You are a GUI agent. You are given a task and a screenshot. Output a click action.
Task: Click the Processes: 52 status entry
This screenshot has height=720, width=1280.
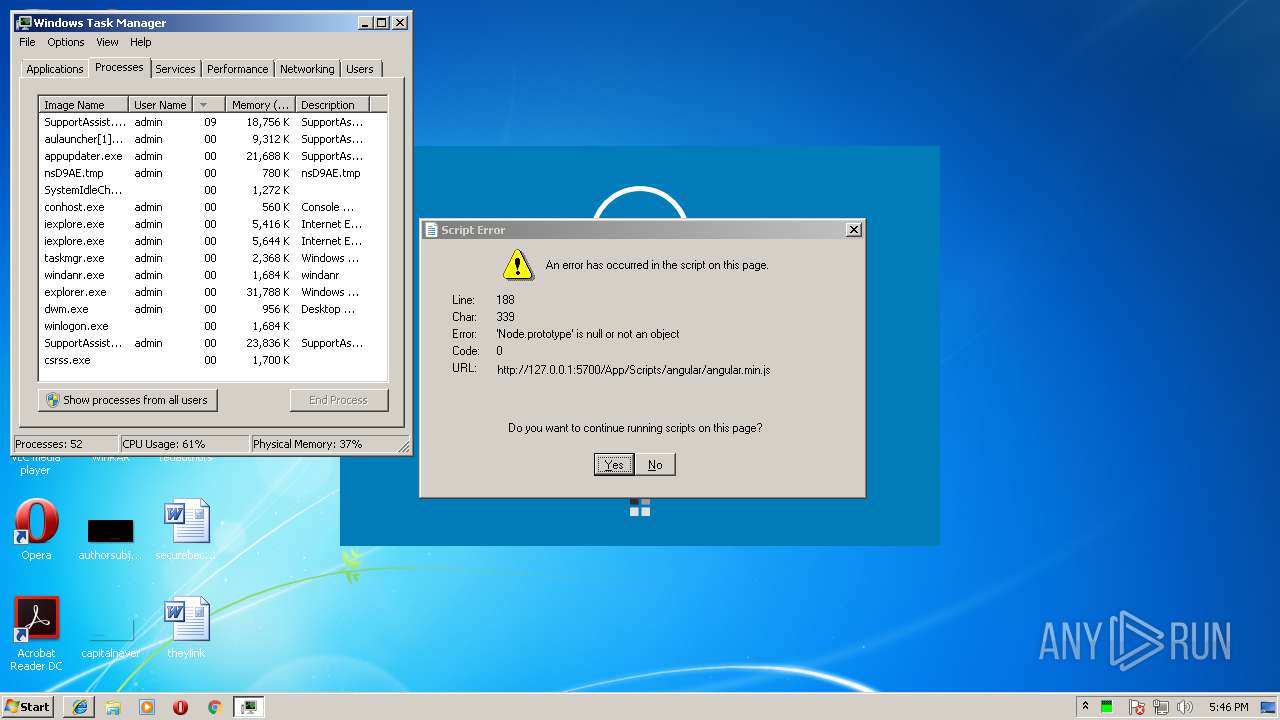(x=65, y=444)
